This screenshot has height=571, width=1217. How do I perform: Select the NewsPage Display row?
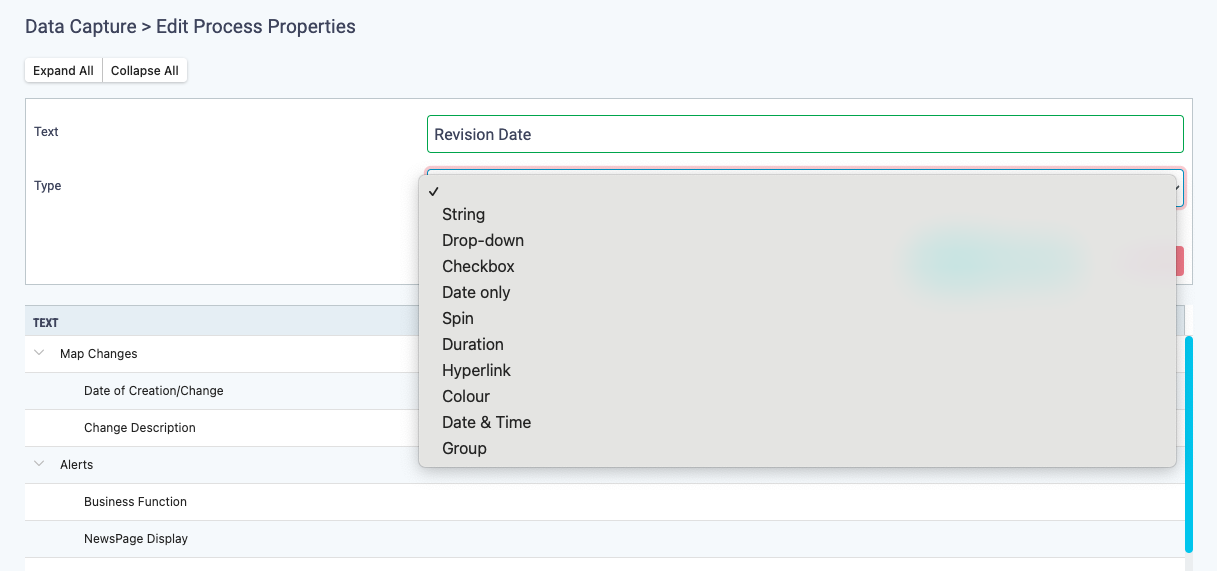(605, 539)
